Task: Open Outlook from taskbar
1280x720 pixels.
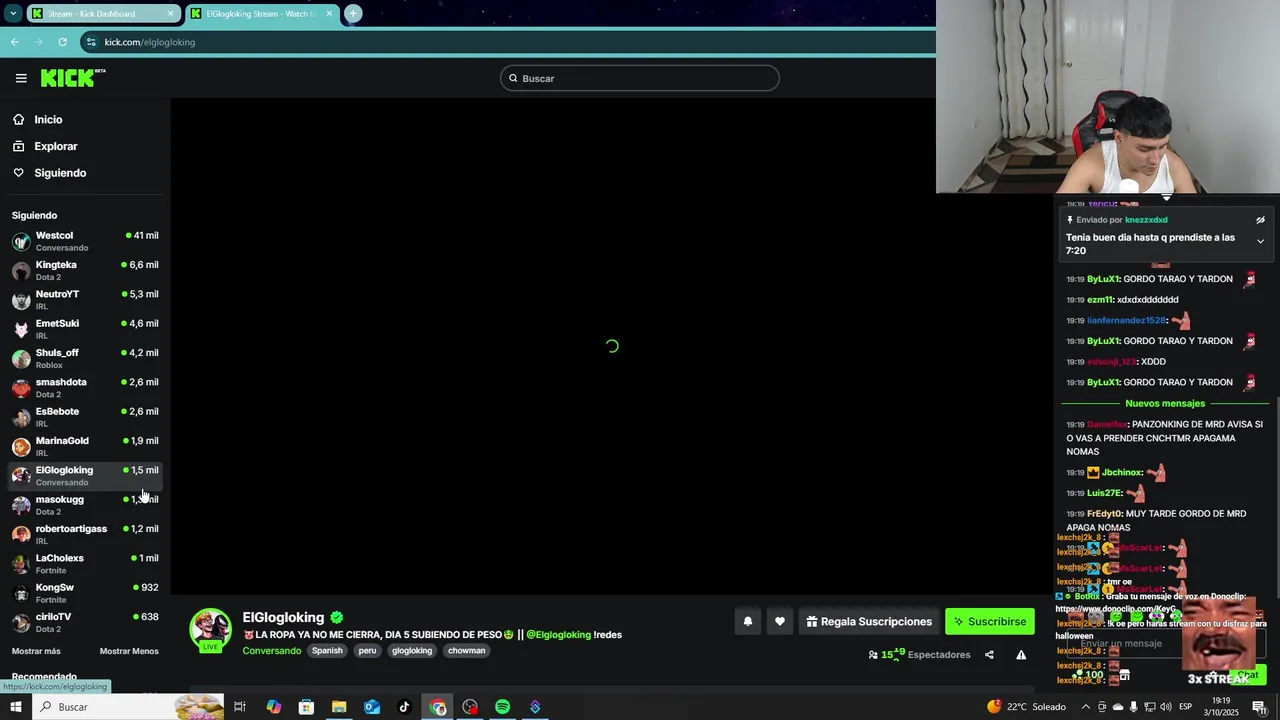Action: coord(372,707)
